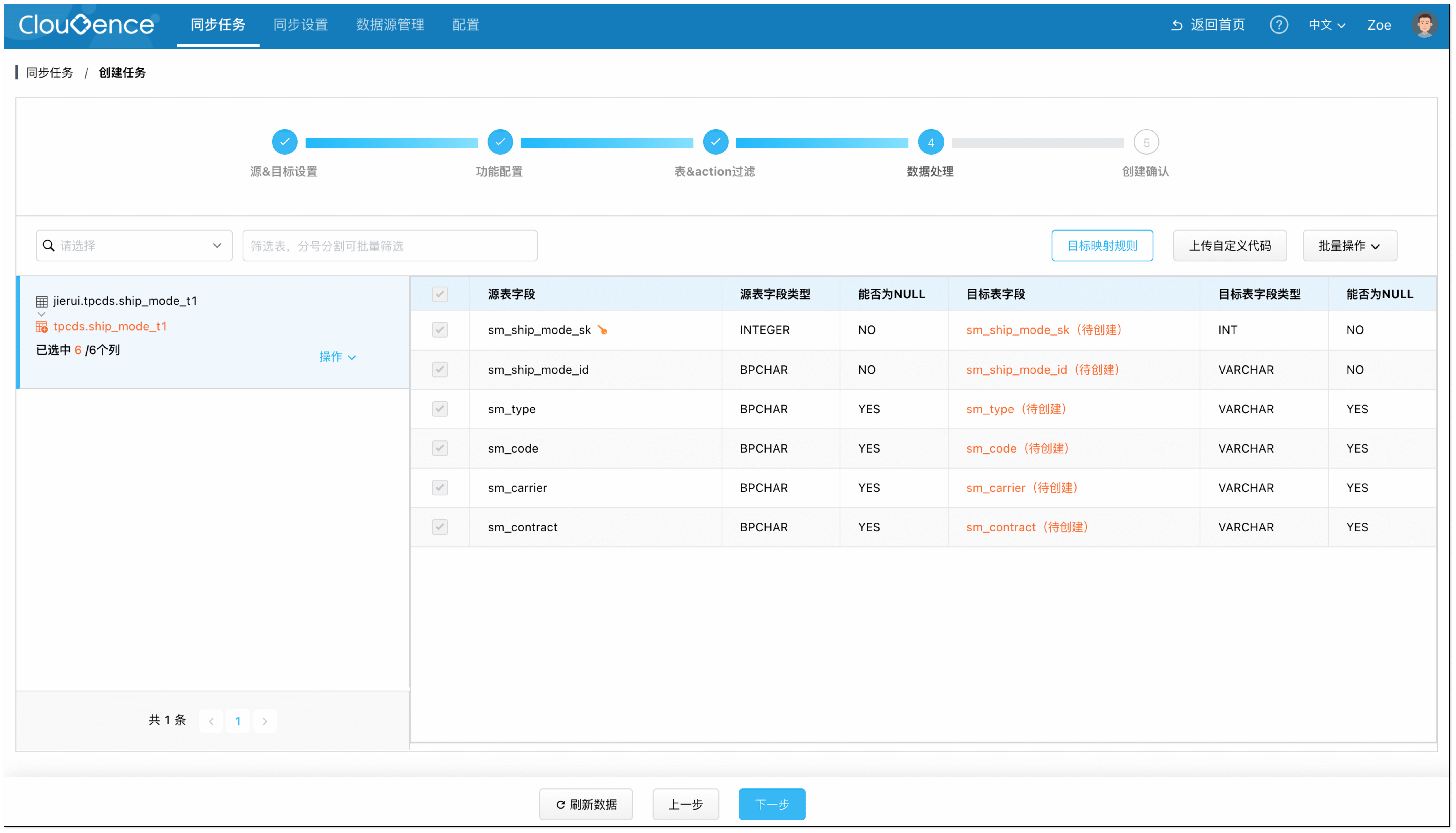Open the 中文 language dropdown
The image size is (1456, 833).
pos(1326,25)
